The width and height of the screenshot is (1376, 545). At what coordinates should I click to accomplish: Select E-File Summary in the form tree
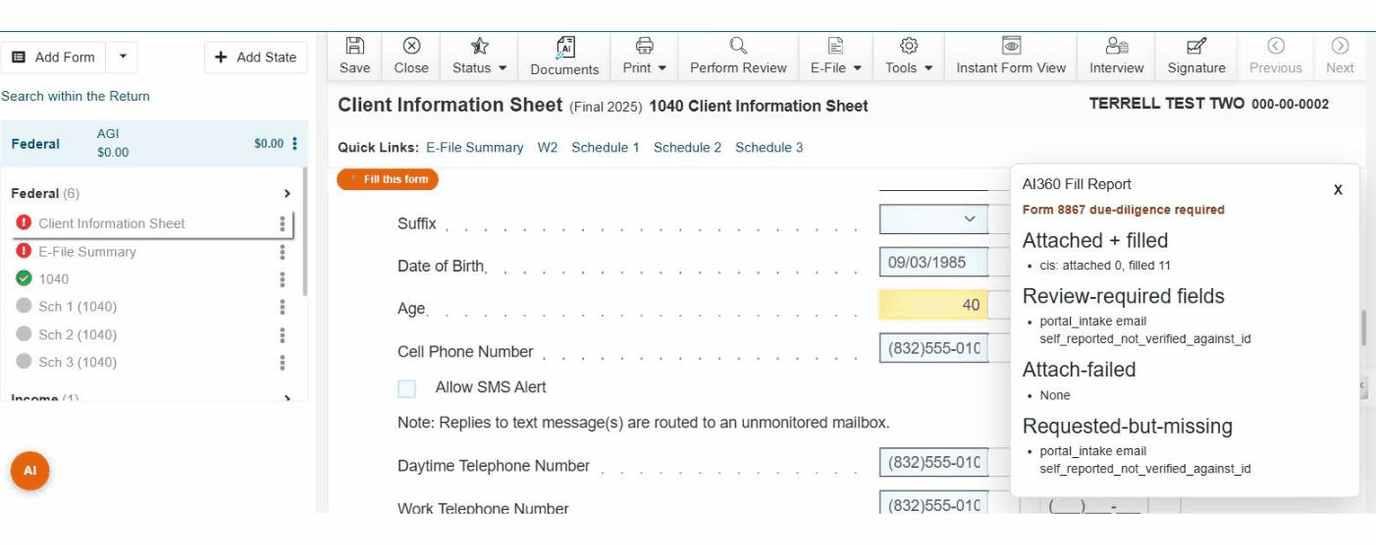click(87, 252)
